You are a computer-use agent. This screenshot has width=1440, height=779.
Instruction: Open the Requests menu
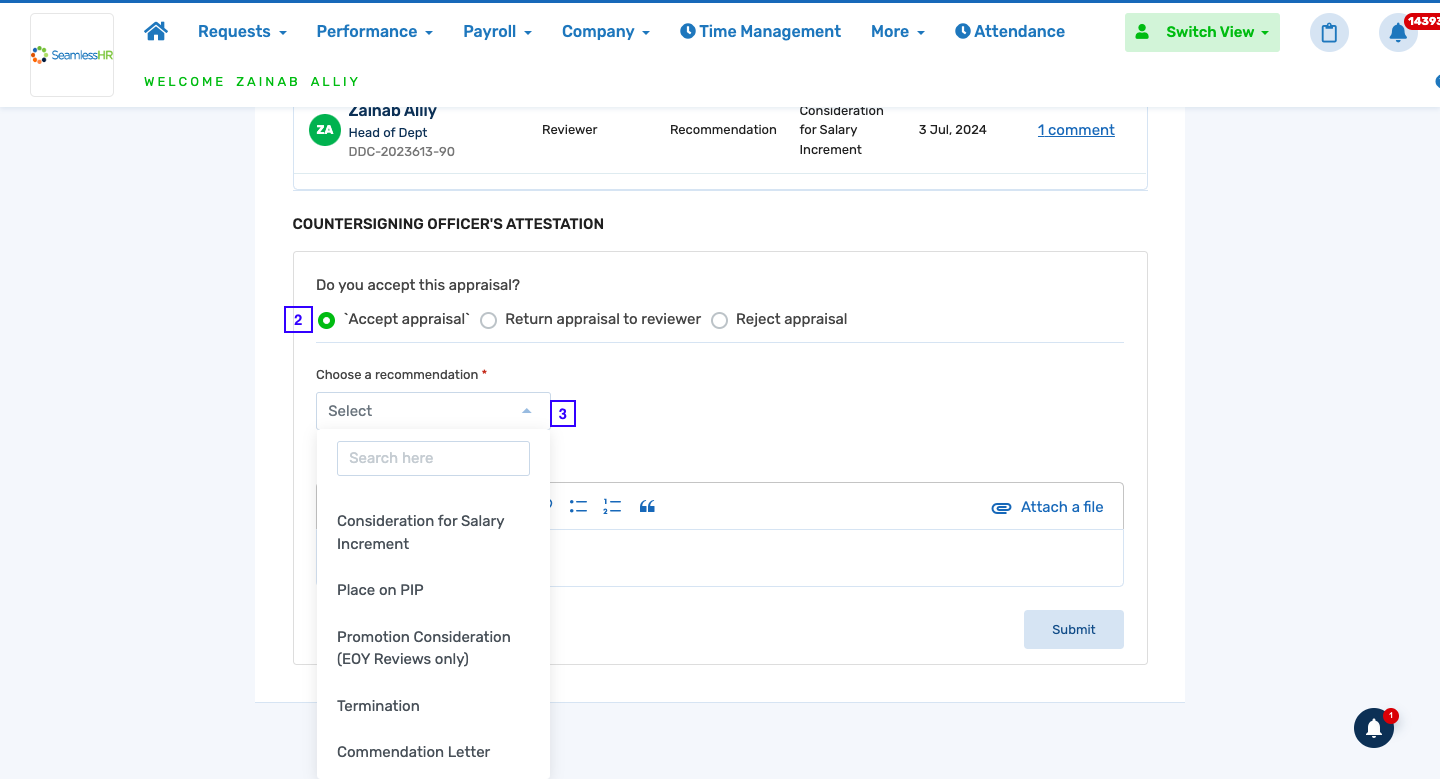(x=242, y=32)
